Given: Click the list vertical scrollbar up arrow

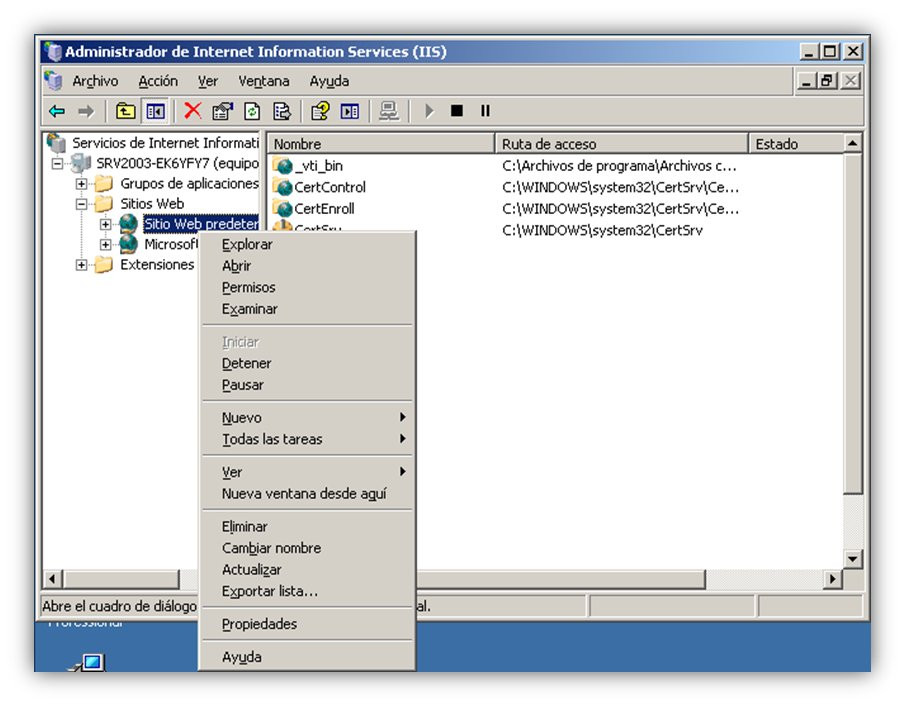Looking at the screenshot, I should (x=852, y=143).
